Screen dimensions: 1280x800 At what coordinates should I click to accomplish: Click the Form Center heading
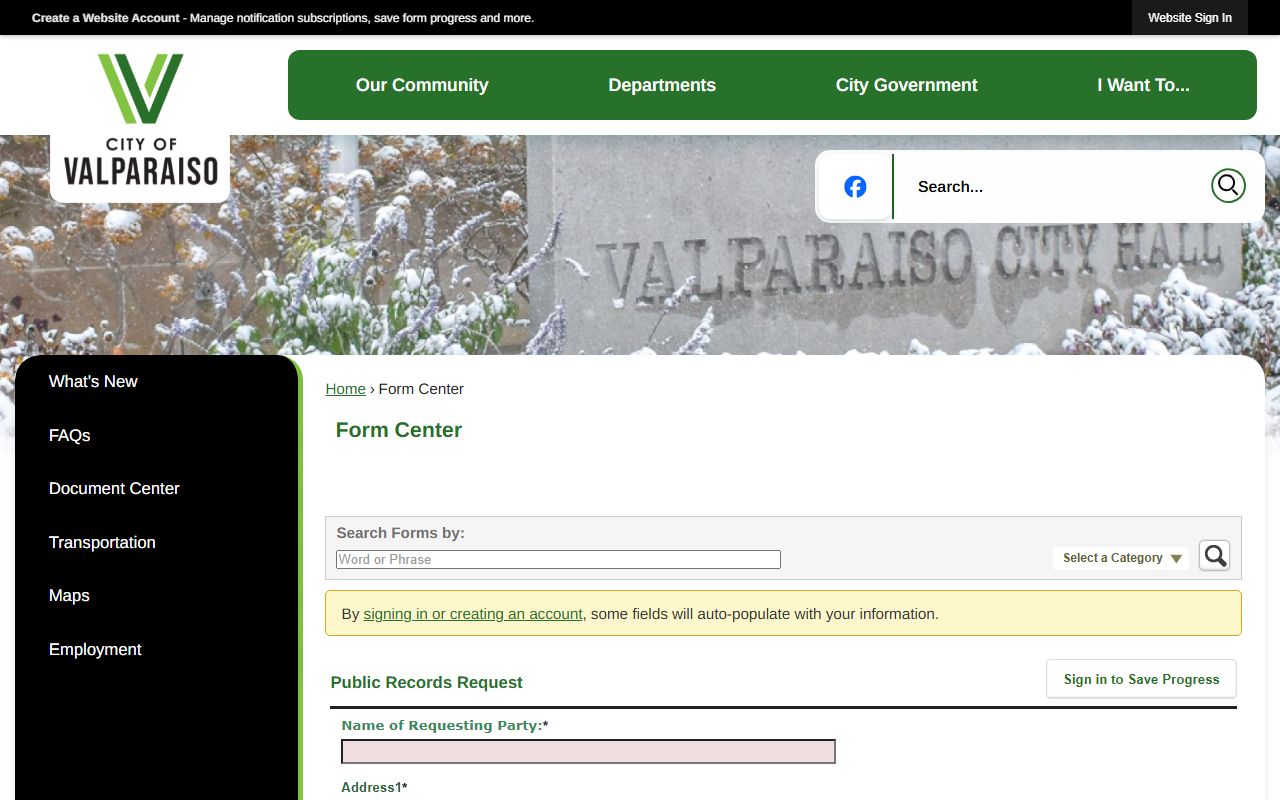coord(398,430)
